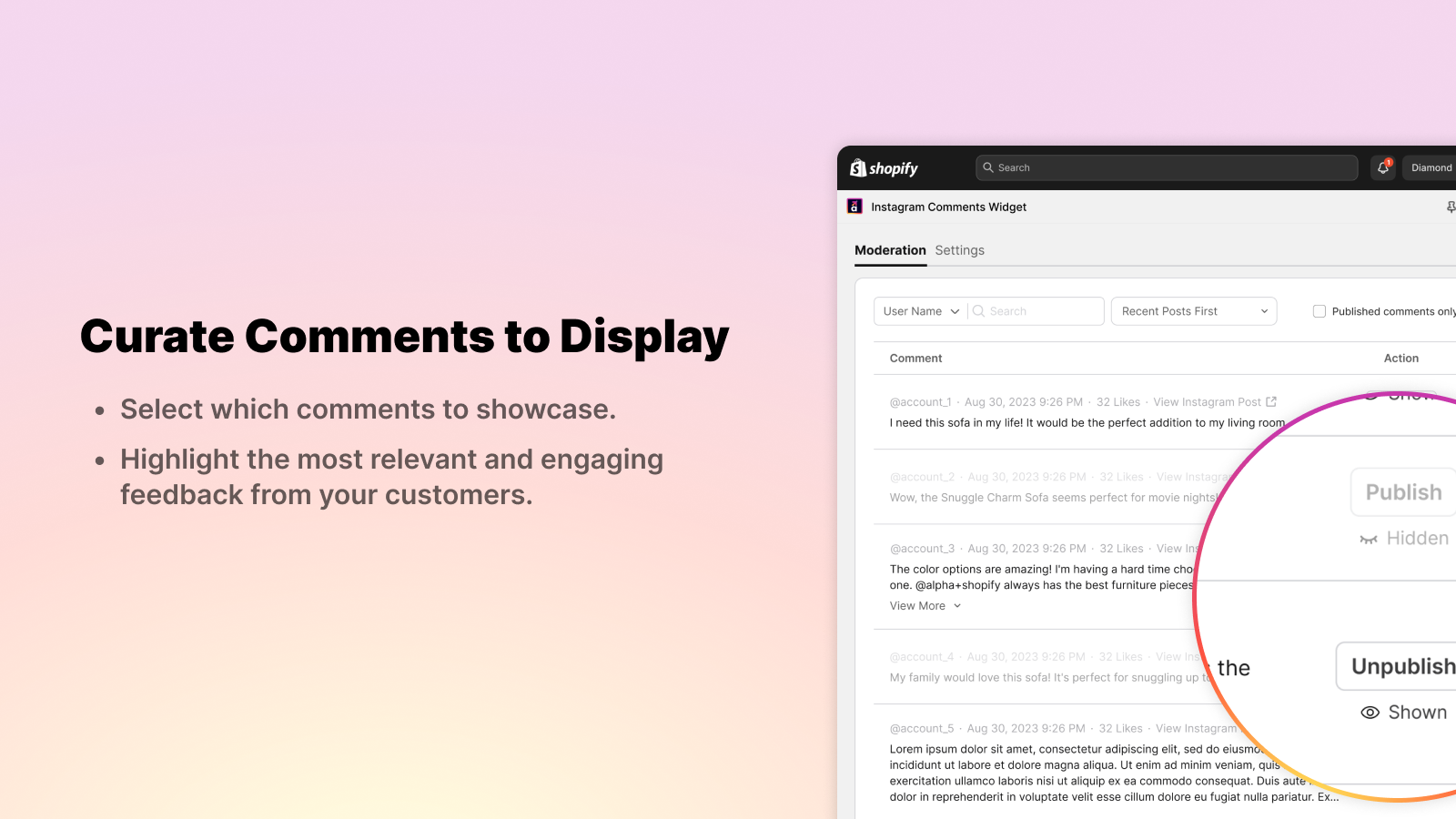1456x819 pixels.
Task: Toggle the Hidden eye-slash indicator
Action: point(1368,538)
